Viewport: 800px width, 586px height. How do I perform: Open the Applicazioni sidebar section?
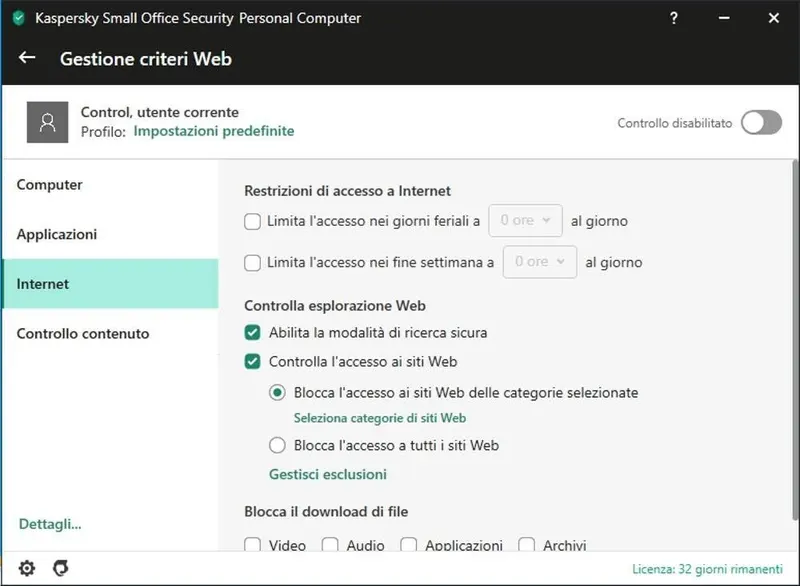pyautogui.click(x=110, y=234)
